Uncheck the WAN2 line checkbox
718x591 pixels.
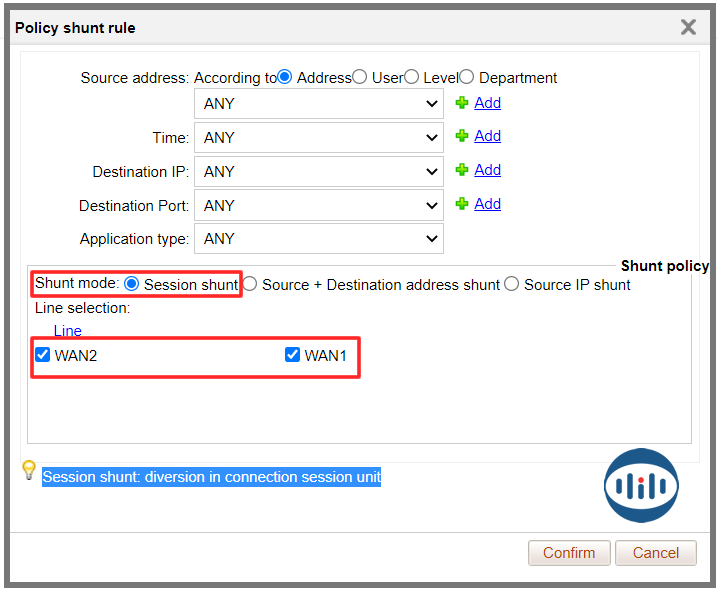tap(43, 355)
